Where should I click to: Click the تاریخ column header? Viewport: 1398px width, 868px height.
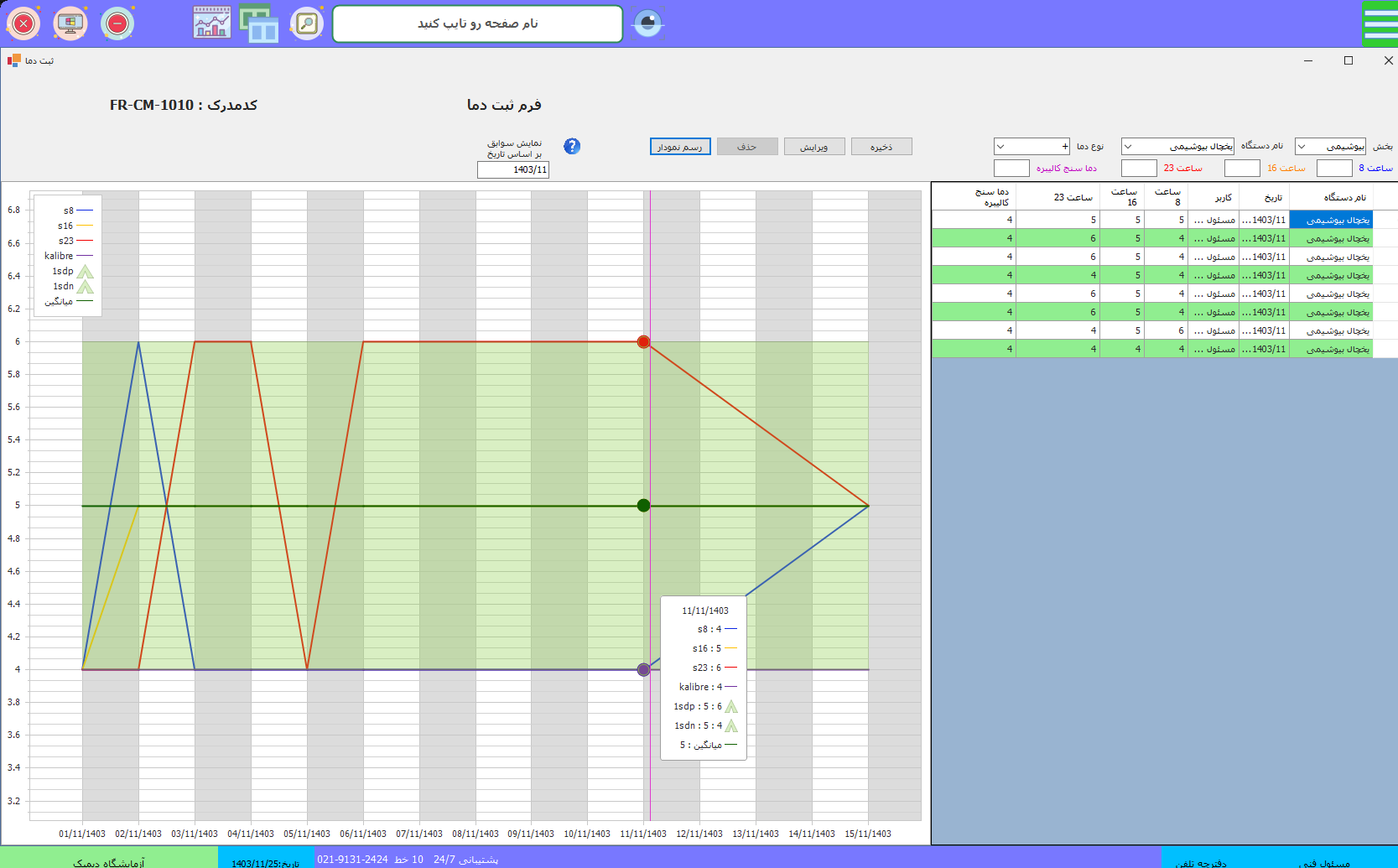tap(1273, 198)
